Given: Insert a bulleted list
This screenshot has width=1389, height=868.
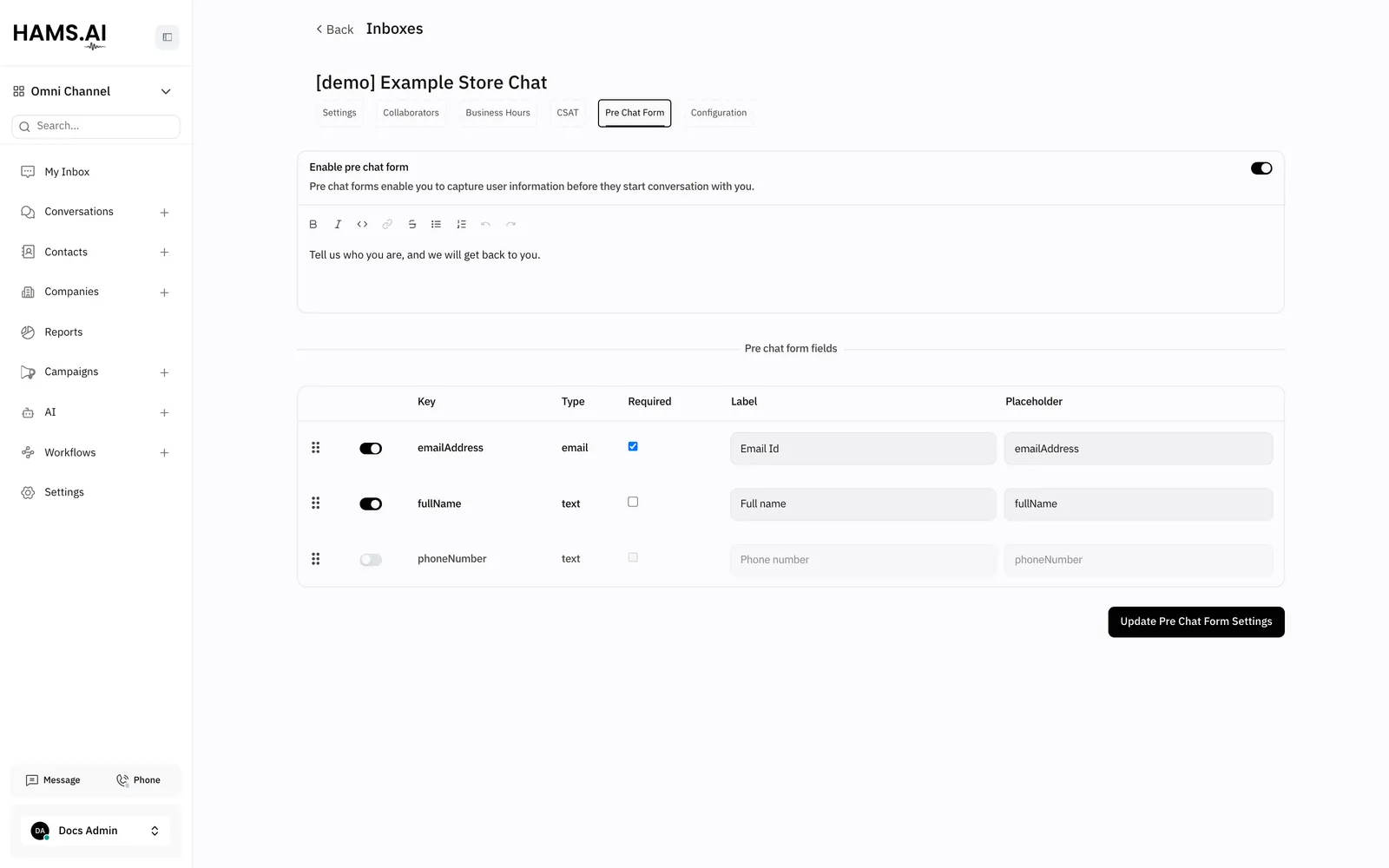Looking at the screenshot, I should click(x=436, y=224).
